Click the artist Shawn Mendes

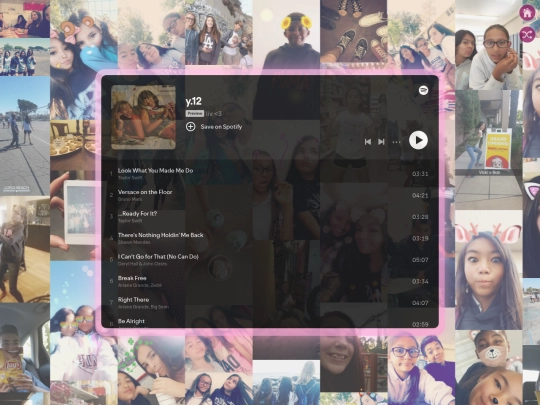pos(134,242)
